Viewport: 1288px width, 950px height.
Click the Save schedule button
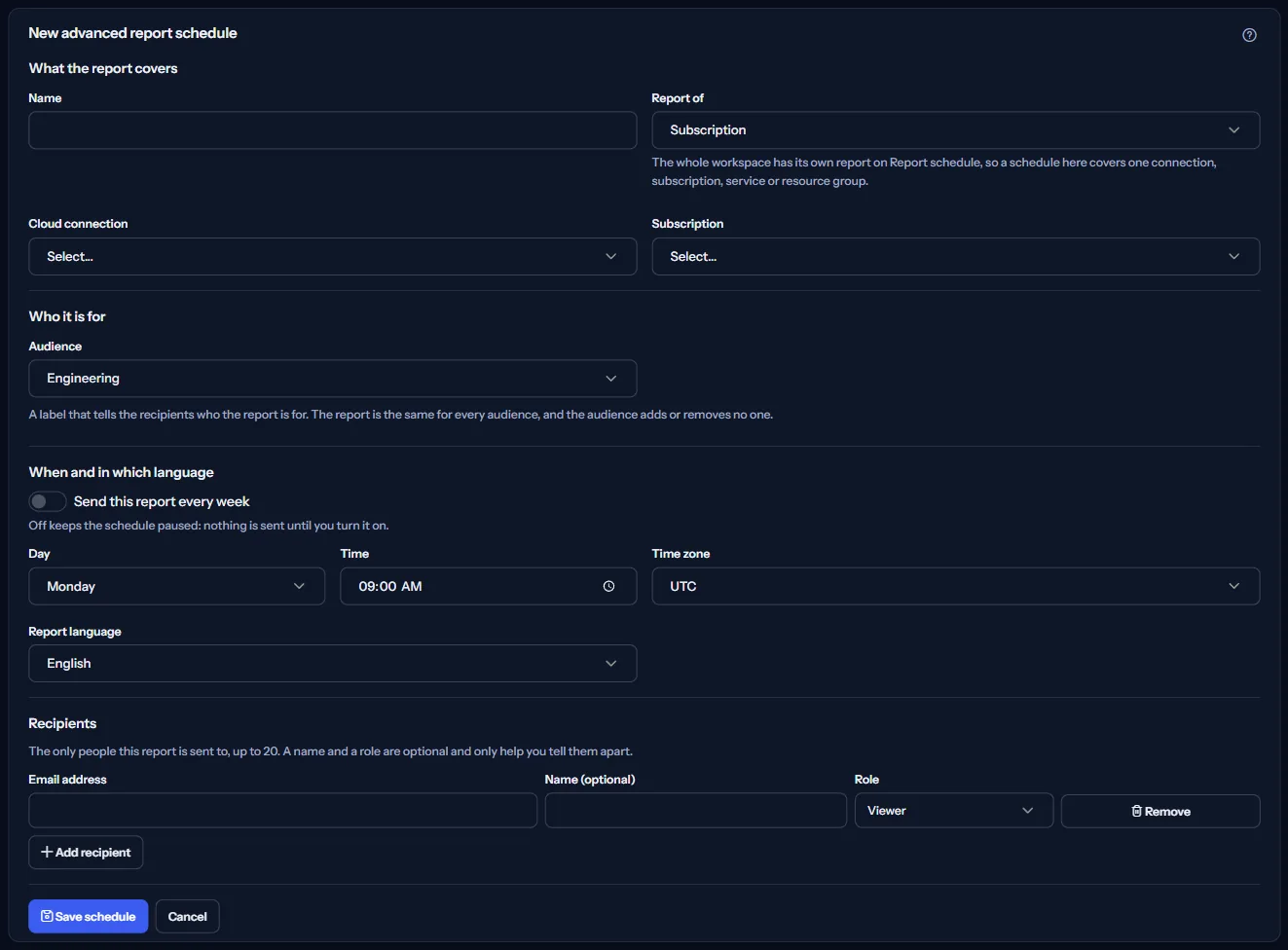[88, 916]
